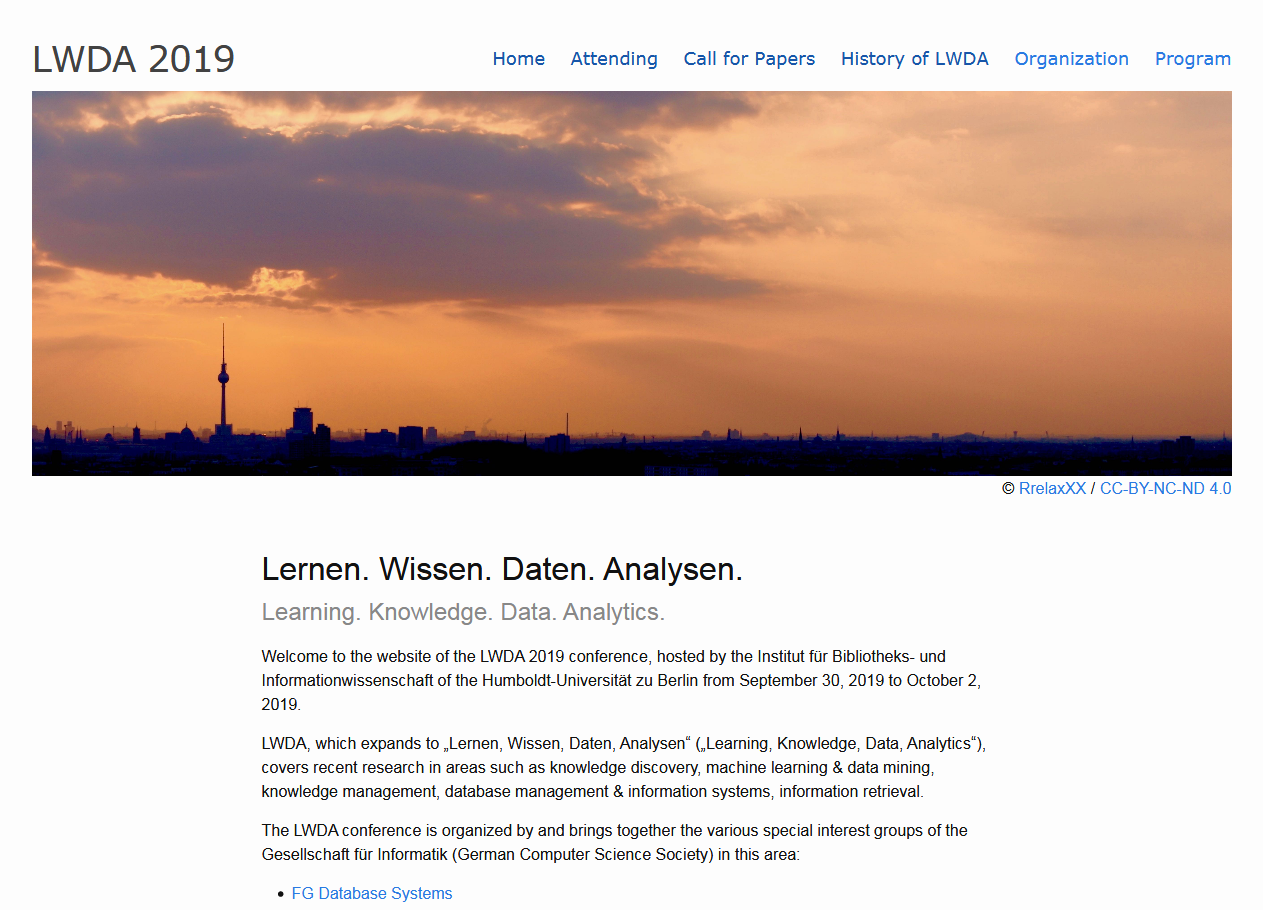This screenshot has width=1263, height=910.
Task: Click the copyright symbol below the banner
Action: click(1008, 489)
